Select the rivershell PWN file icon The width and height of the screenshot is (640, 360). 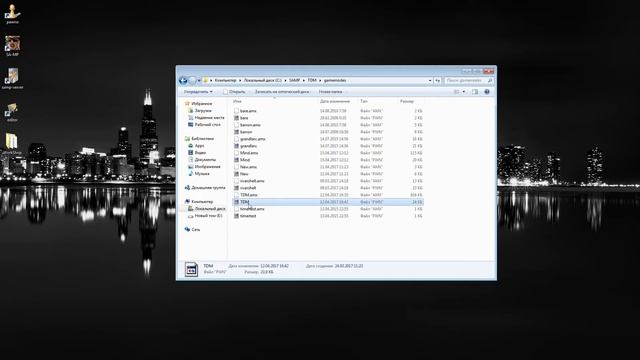pos(236,188)
